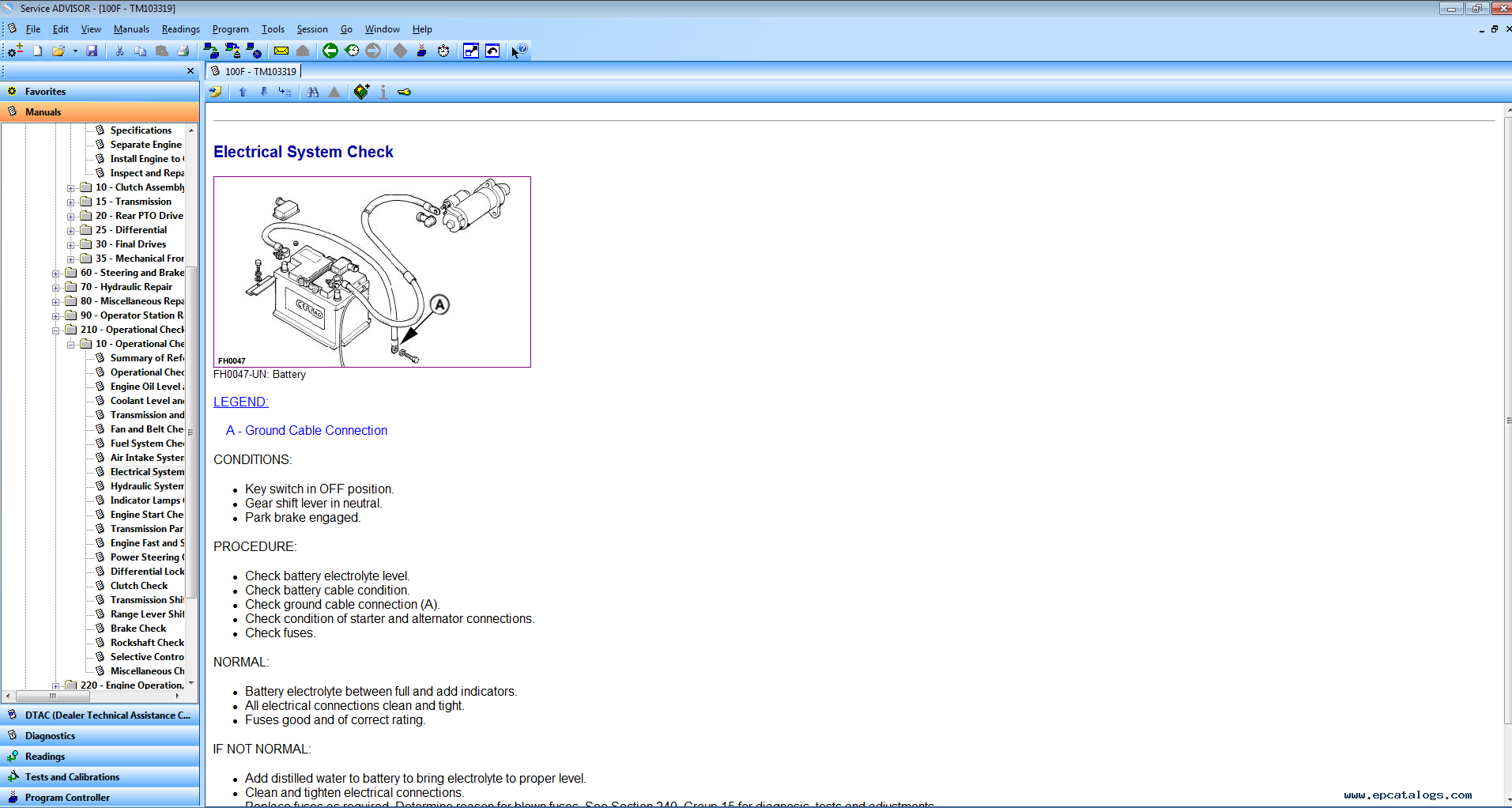Close the left navigation pane
Screen dimensions: 1512x808
[x=190, y=71]
